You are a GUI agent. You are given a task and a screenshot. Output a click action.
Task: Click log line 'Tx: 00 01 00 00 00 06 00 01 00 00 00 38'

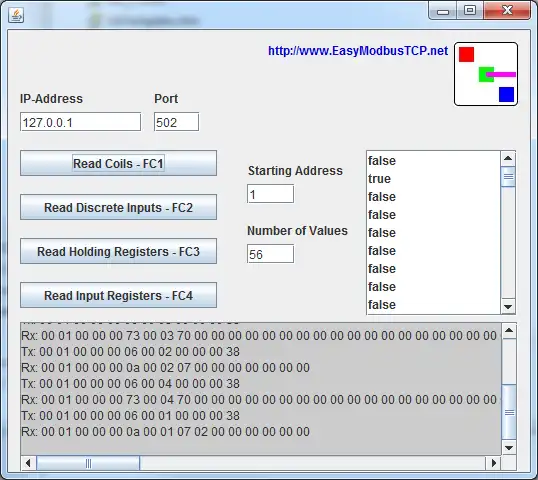point(130,416)
